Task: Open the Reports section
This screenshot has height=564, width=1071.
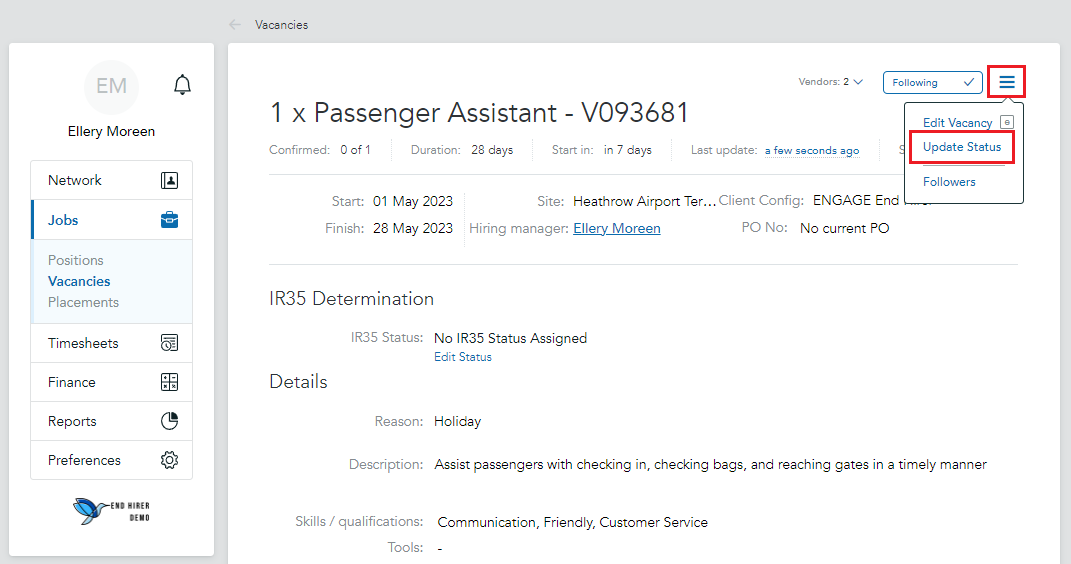Action: tap(111, 421)
